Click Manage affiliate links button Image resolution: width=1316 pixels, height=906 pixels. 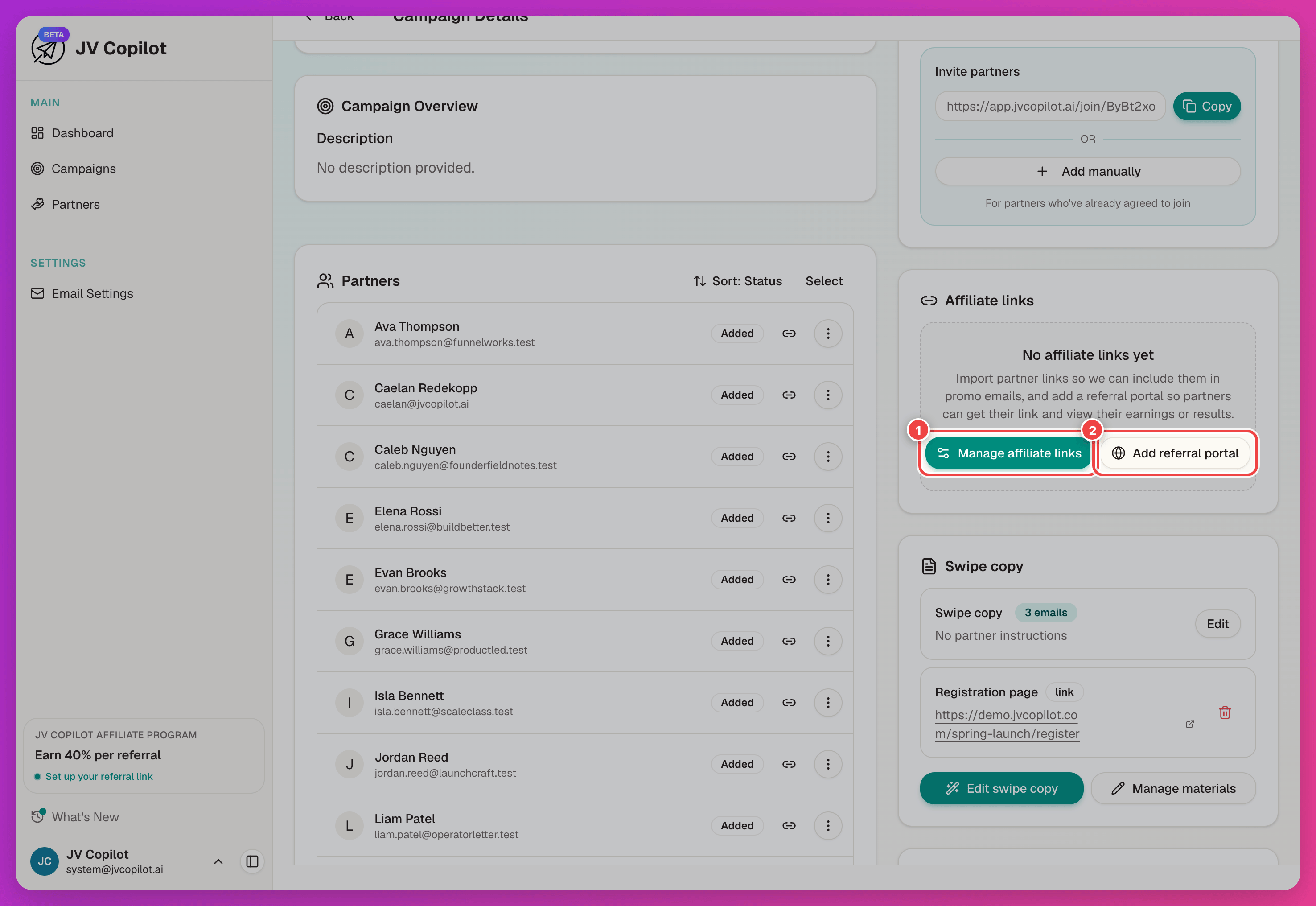(x=1008, y=453)
